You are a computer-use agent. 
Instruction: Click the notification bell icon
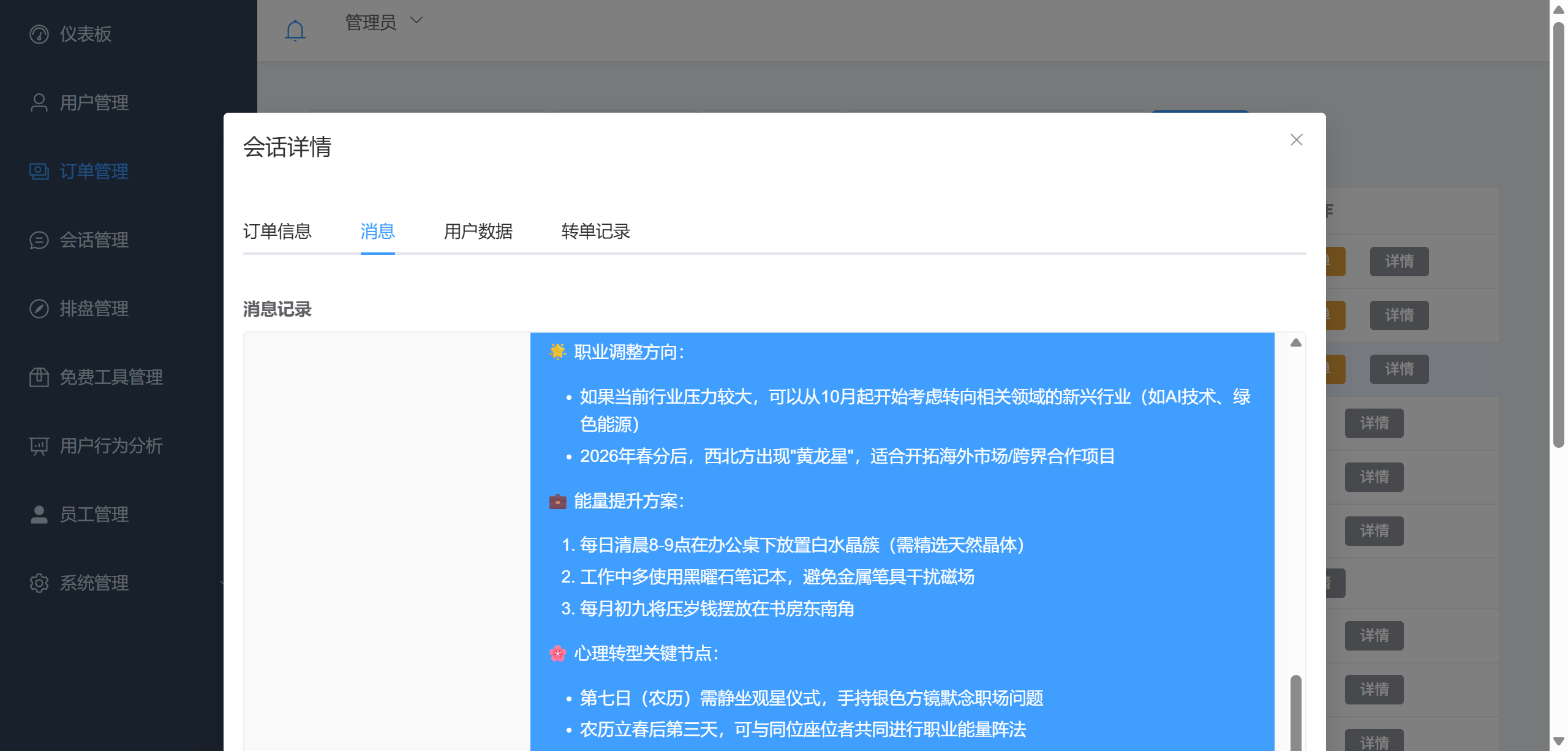pos(295,29)
